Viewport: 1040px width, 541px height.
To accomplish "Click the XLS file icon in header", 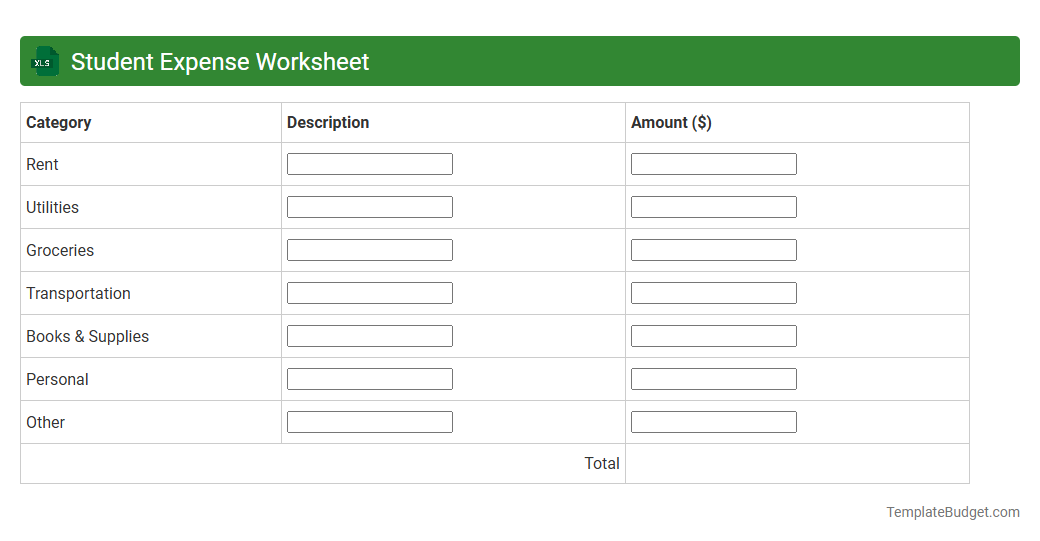I will 45,62.
